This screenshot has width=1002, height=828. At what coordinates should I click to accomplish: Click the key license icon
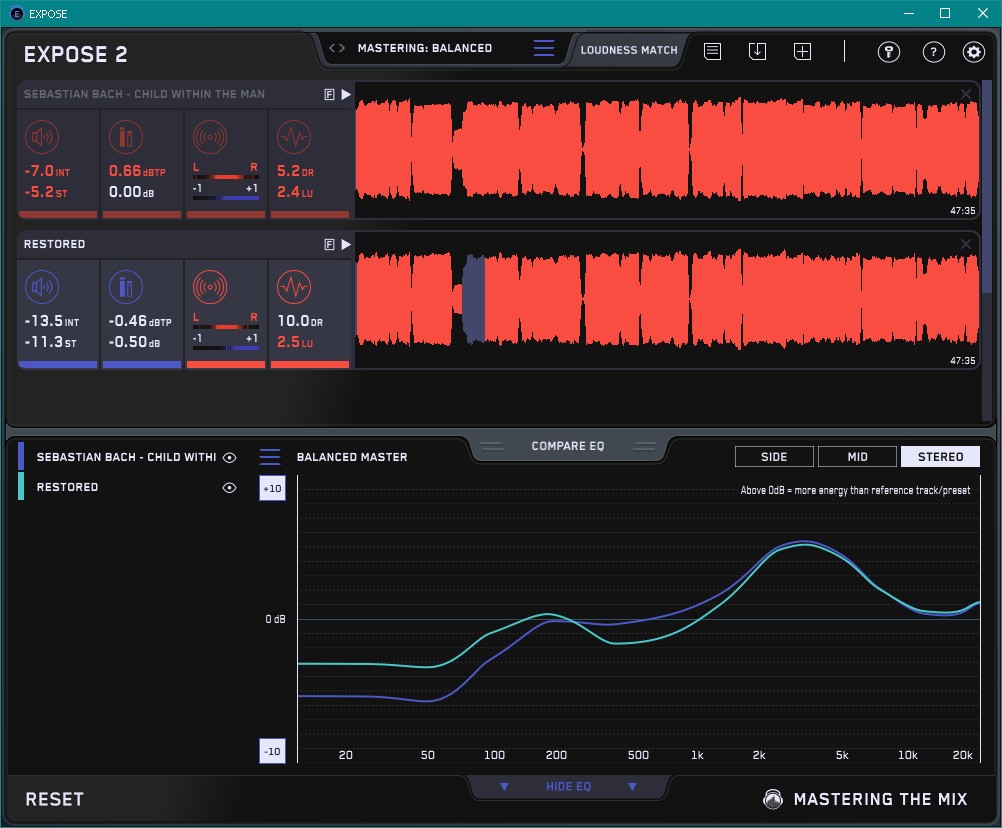888,52
